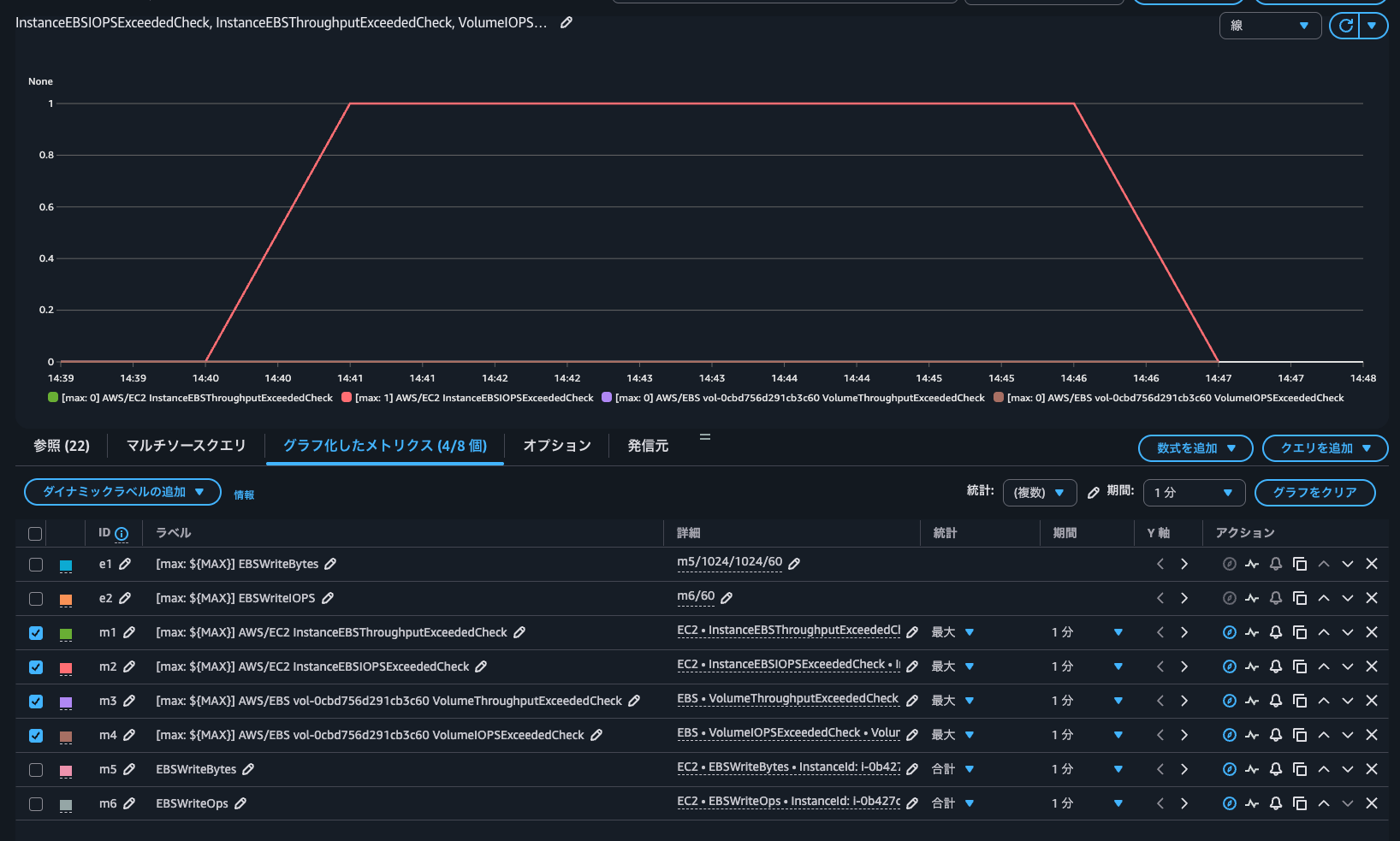The image size is (1400, 841).
Task: Uncheck the m1 metric checkbox
Action: (35, 633)
